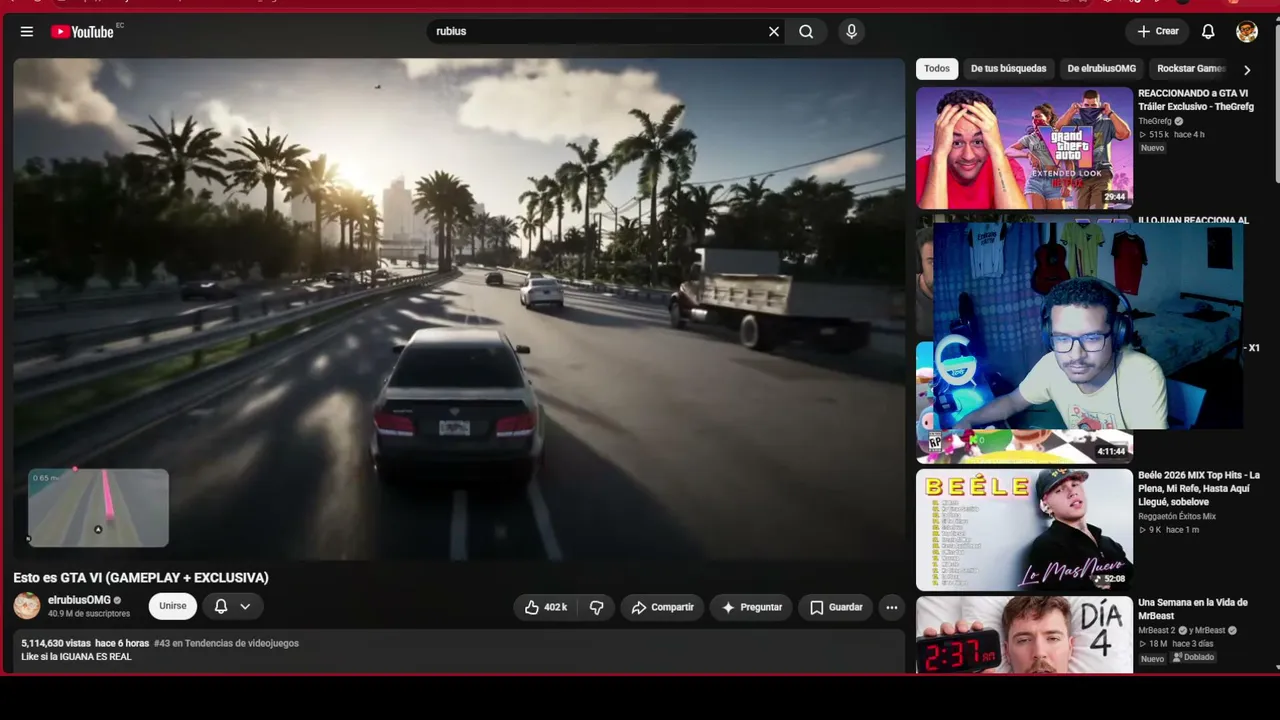Open the notifications bell in header
The image size is (1280, 720).
[1208, 32]
